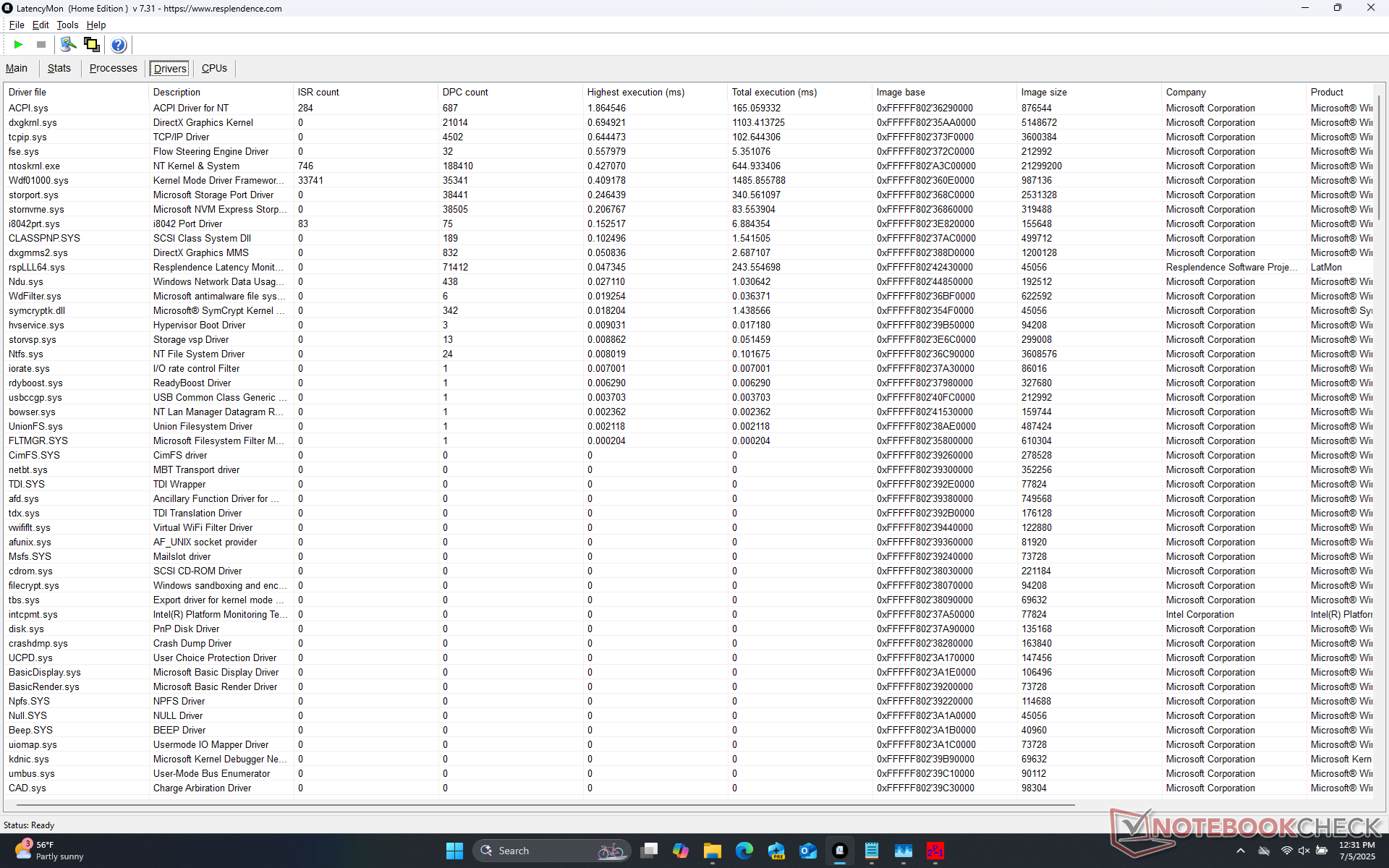The height and width of the screenshot is (868, 1389).
Task: Switch to the CPUs tab
Action: [x=214, y=68]
